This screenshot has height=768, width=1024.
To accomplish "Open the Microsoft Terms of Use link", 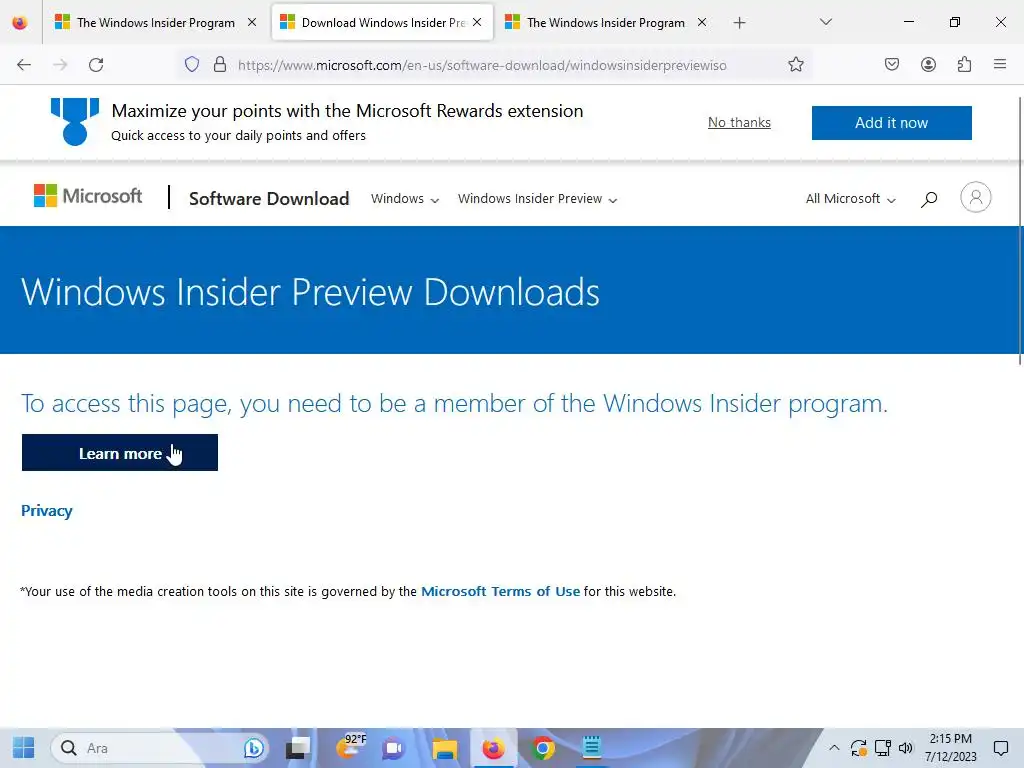I will 500,592.
